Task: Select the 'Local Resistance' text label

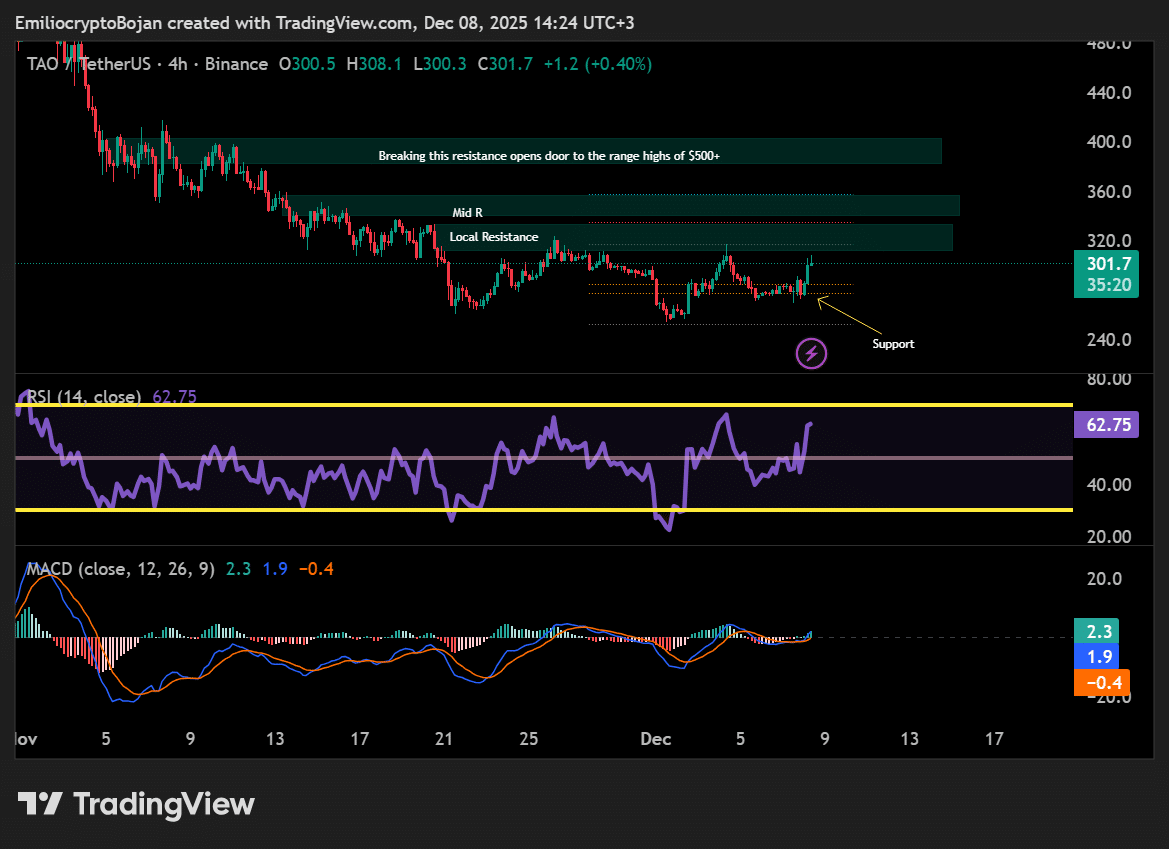Action: [493, 237]
